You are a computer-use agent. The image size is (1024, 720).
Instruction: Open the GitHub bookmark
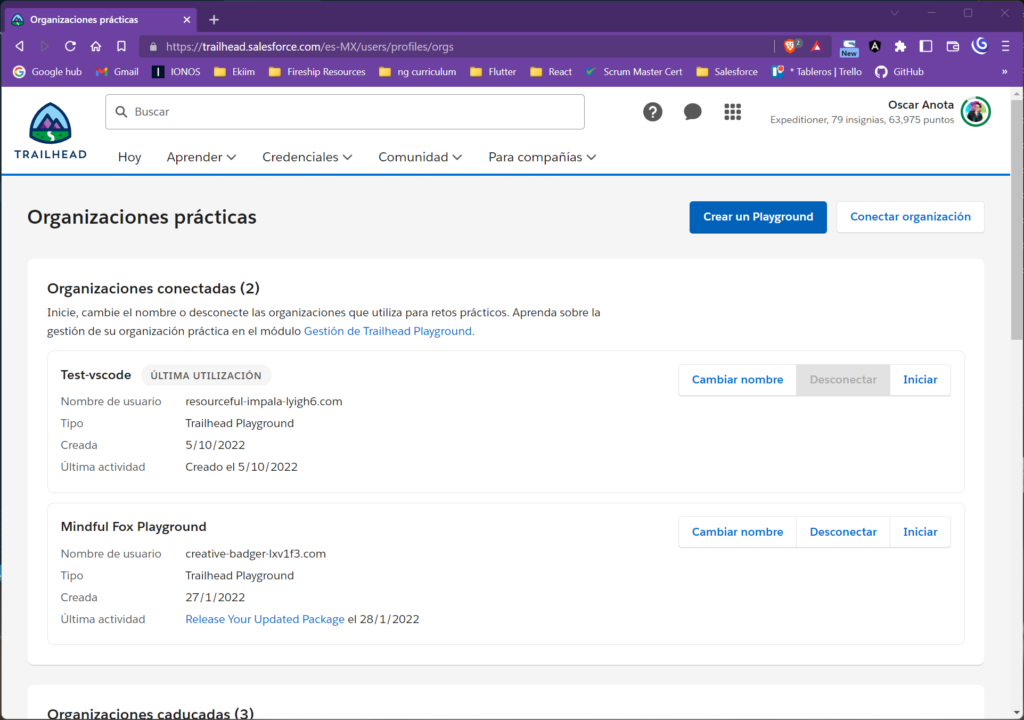click(899, 72)
